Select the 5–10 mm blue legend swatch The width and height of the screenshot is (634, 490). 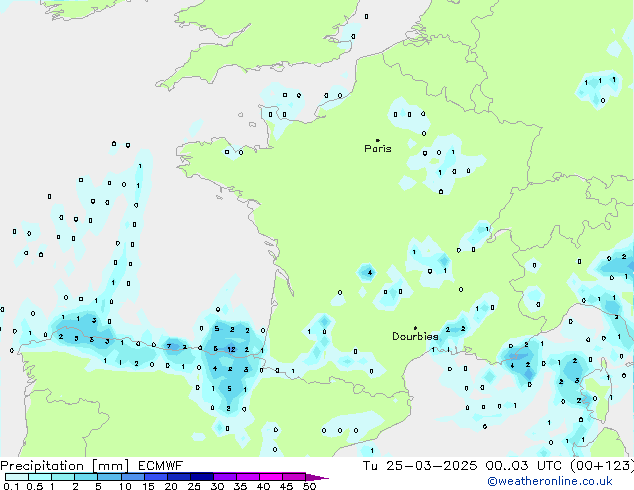(x=109, y=477)
